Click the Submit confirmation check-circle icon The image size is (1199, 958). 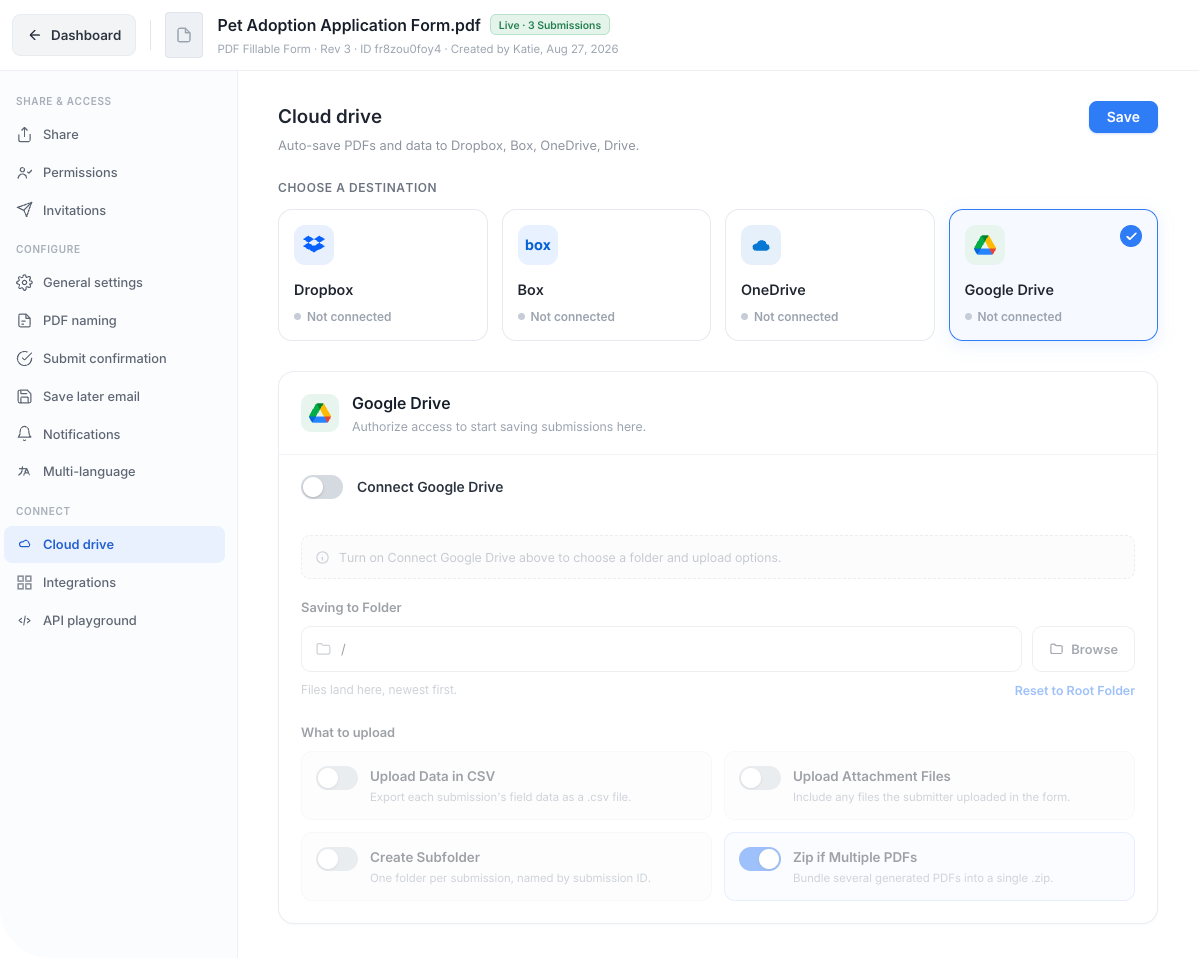[24, 359]
